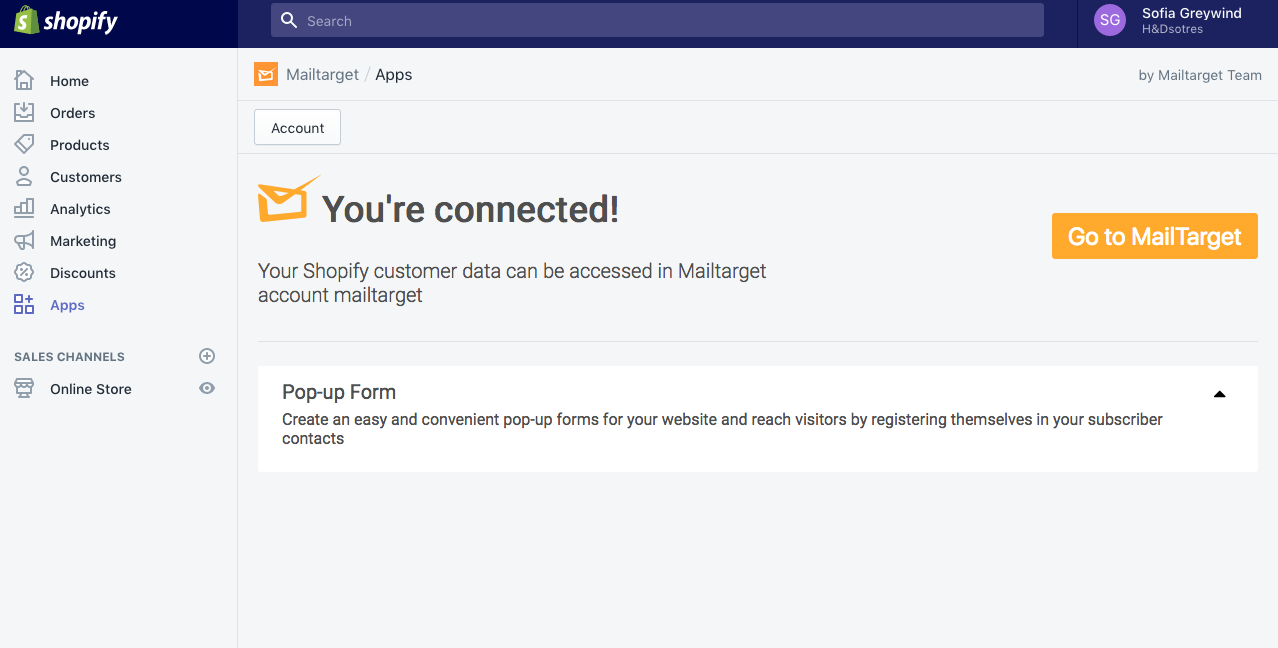
Task: Click the Discounts percent badge icon
Action: pyautogui.click(x=24, y=273)
